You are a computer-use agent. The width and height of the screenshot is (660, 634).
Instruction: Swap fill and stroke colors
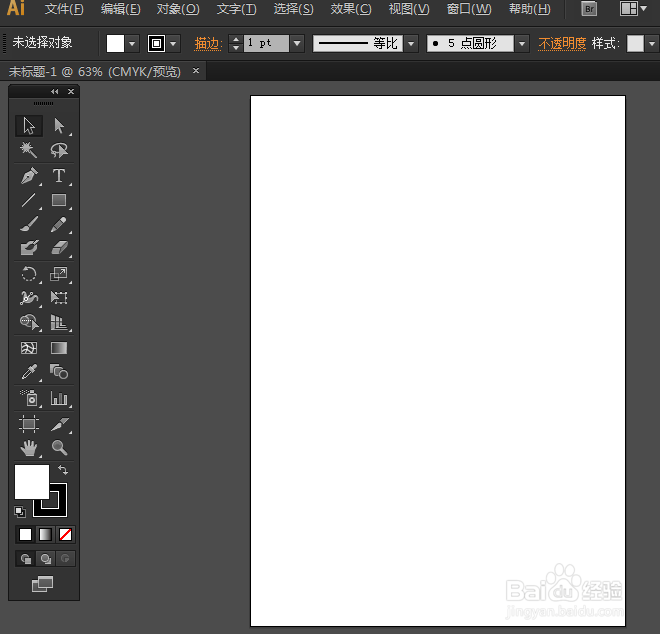coord(63,470)
